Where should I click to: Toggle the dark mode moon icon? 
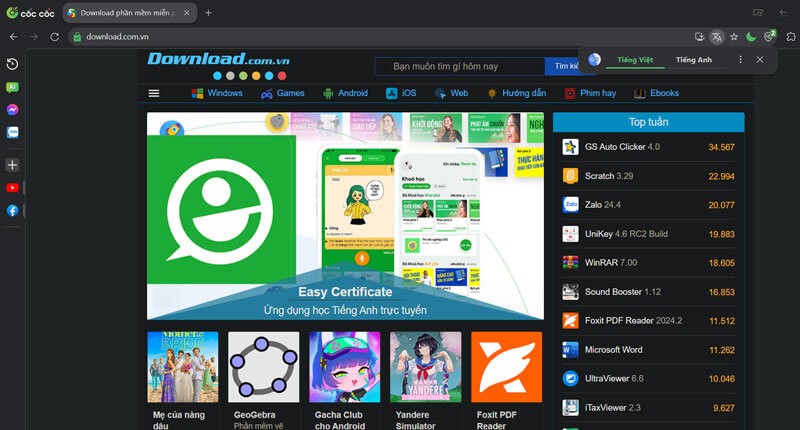click(750, 37)
